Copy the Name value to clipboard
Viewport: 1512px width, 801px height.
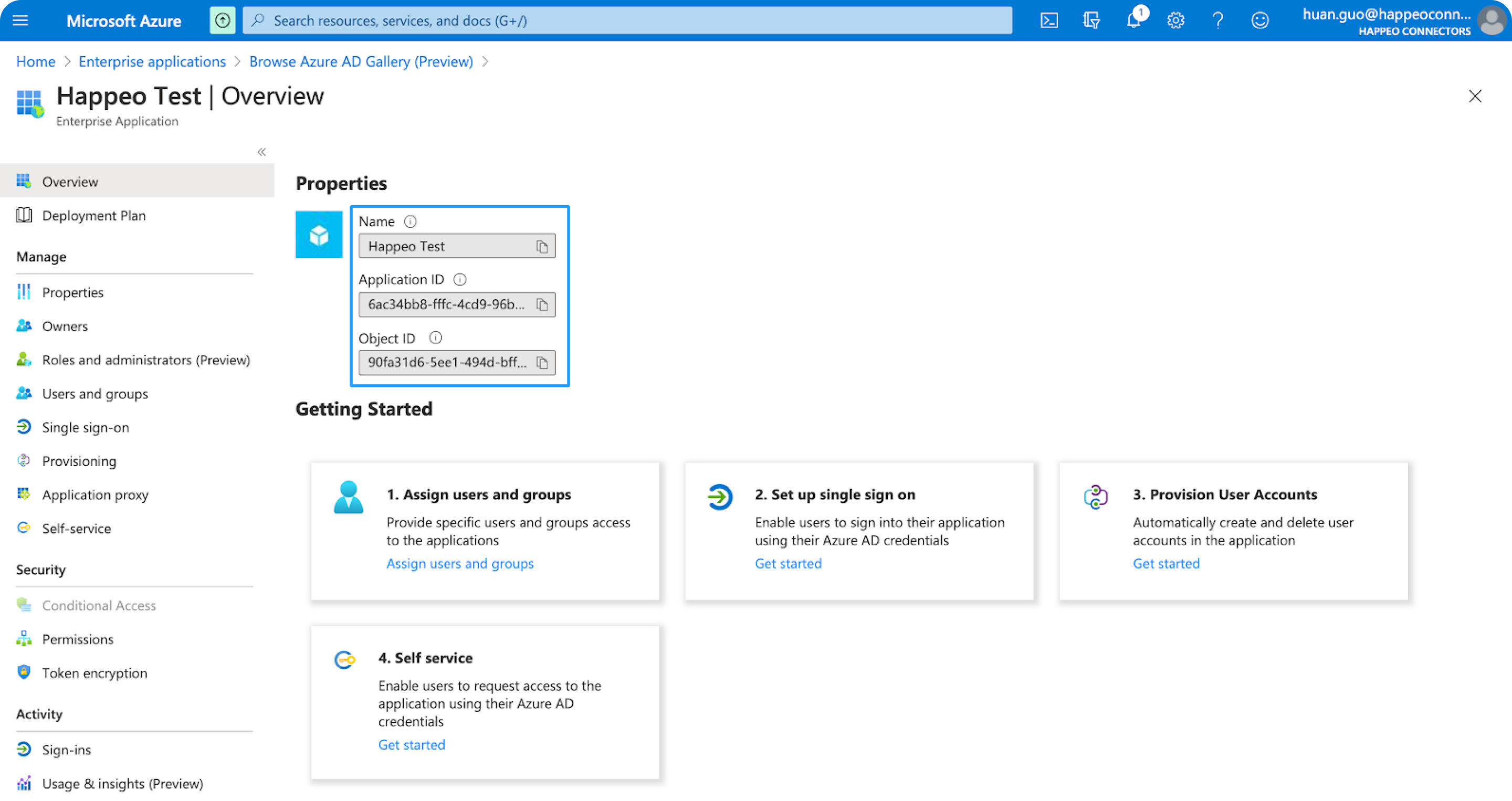click(x=542, y=247)
